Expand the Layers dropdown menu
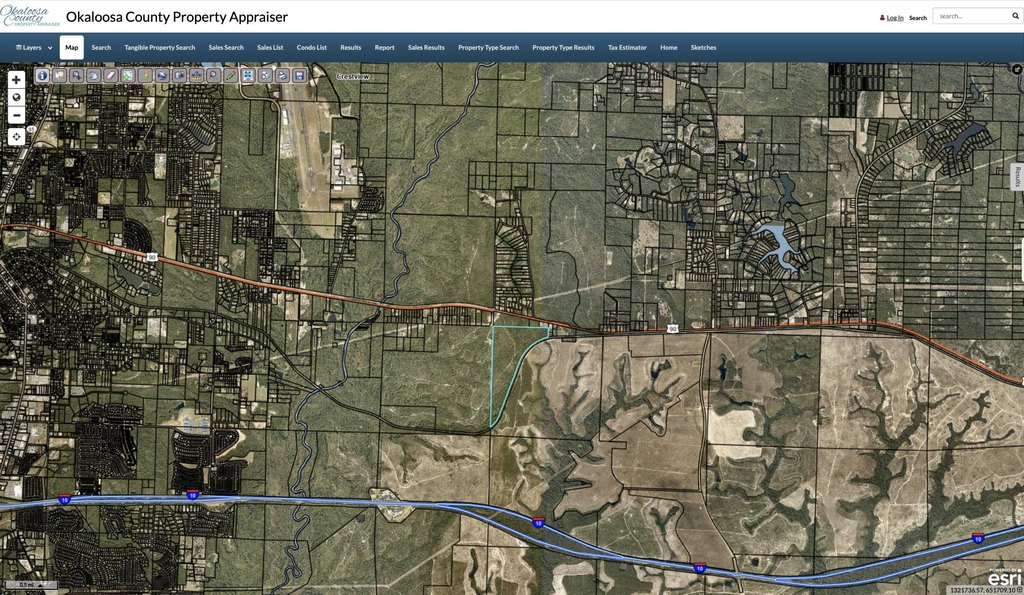Viewport: 1024px width, 595px height. pos(34,47)
